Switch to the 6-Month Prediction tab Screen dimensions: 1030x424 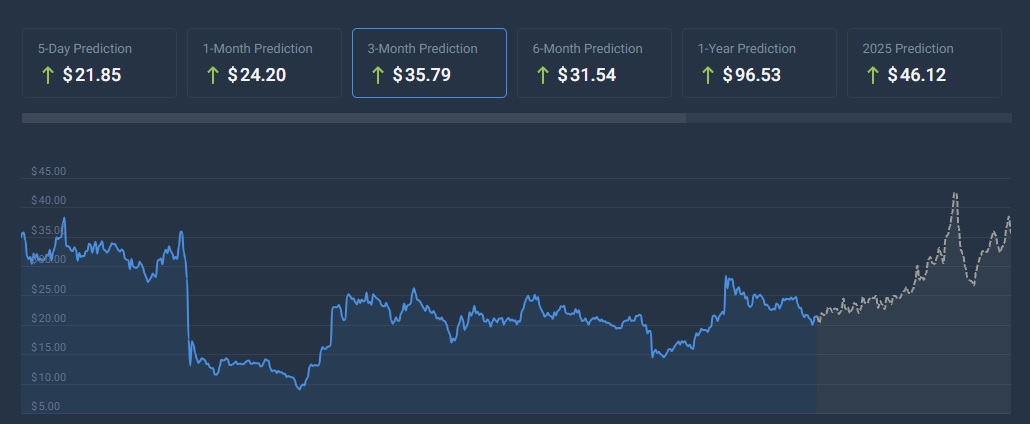click(594, 63)
